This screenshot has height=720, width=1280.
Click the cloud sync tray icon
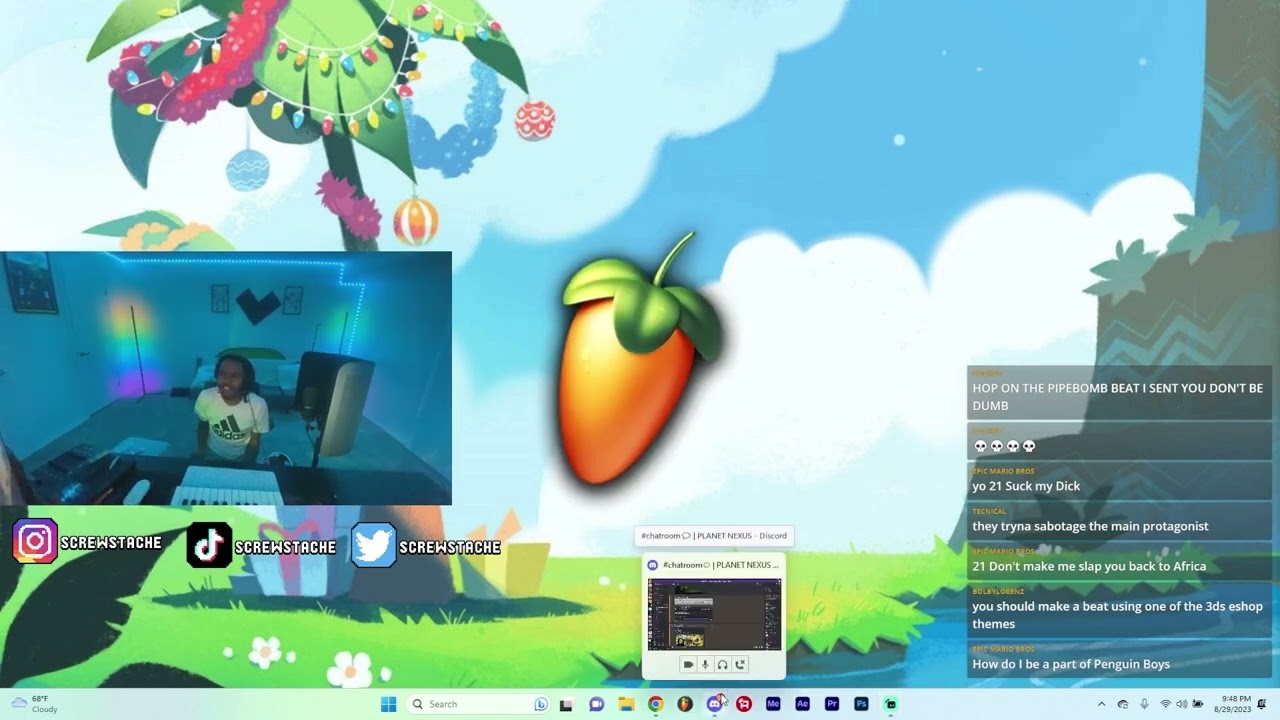[x=1123, y=704]
